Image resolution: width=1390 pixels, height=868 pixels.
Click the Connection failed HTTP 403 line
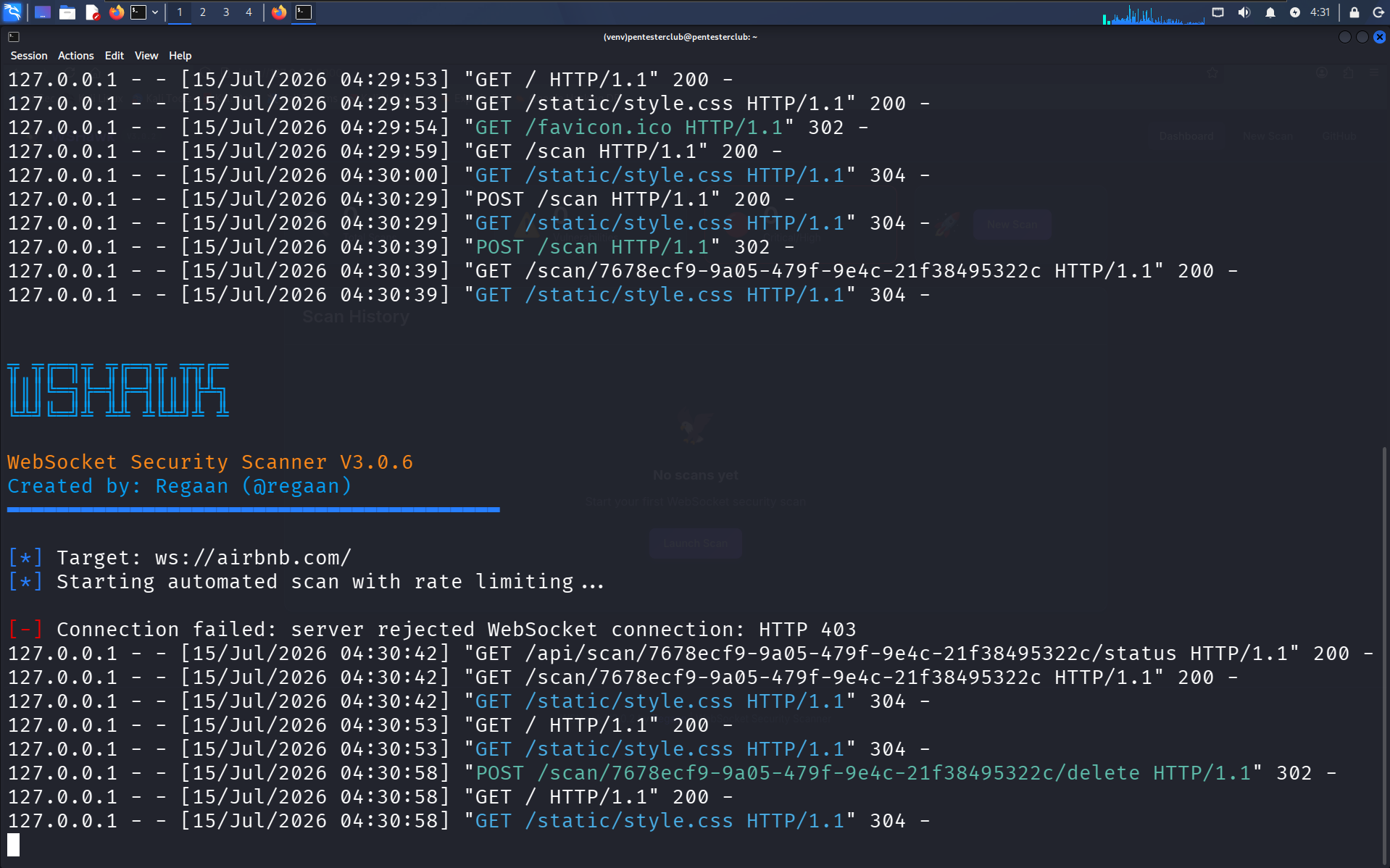[x=432, y=630]
